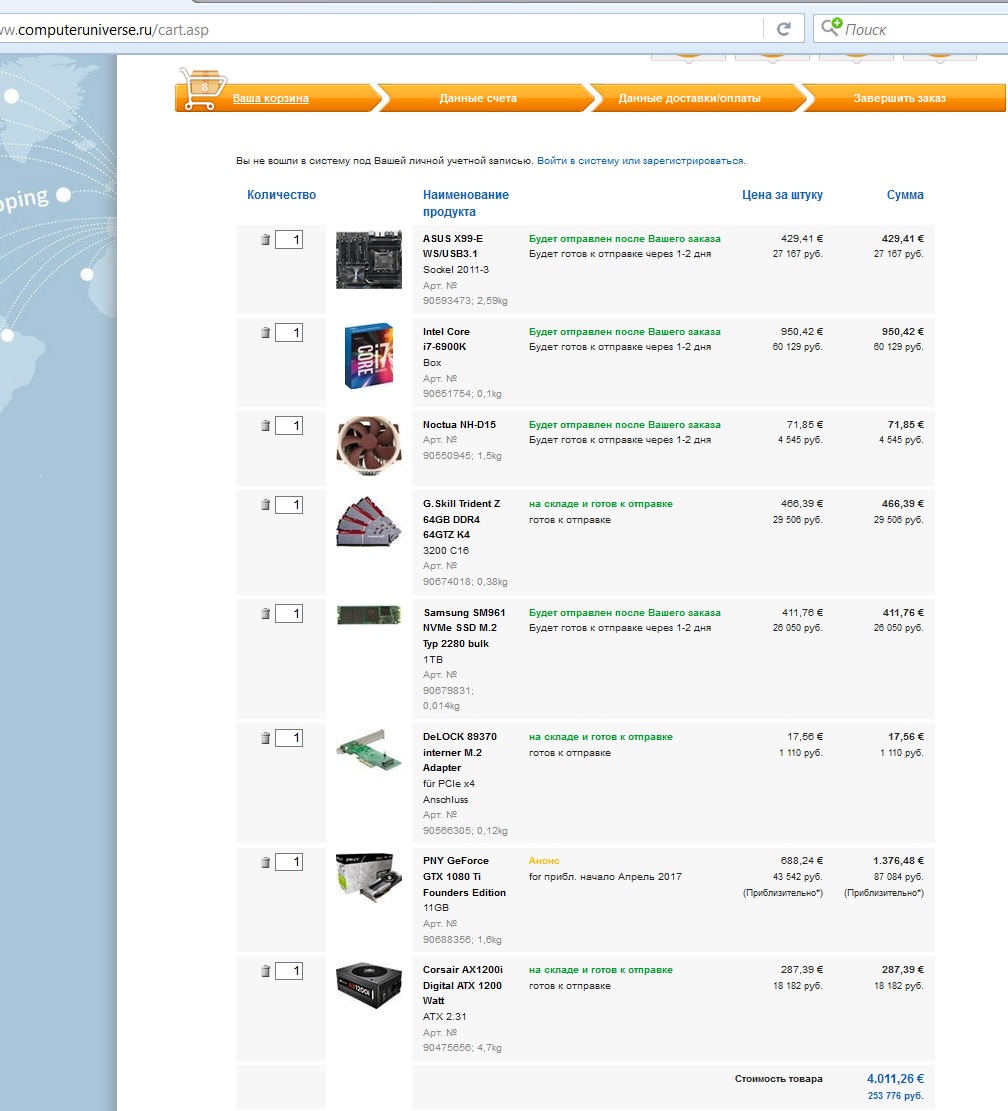Click Стоимость товара label
This screenshot has width=1008, height=1111.
pyautogui.click(x=778, y=1079)
